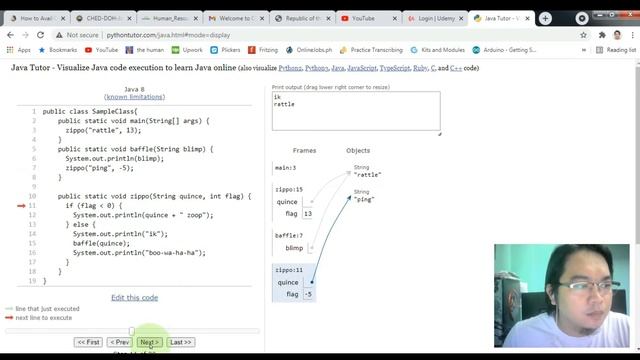Switch to the Republic of tab
Screen dimensions: 640x360
pyautogui.click(x=302, y=18)
